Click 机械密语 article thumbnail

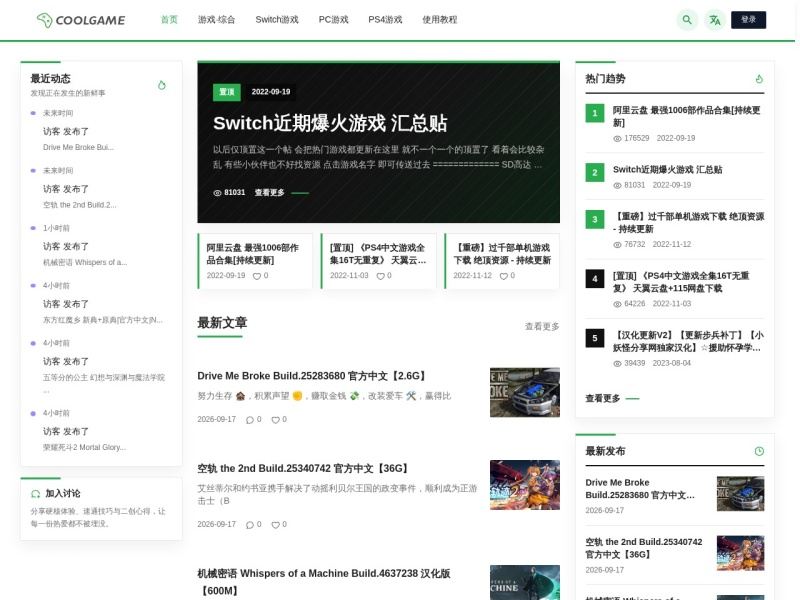(x=524, y=583)
